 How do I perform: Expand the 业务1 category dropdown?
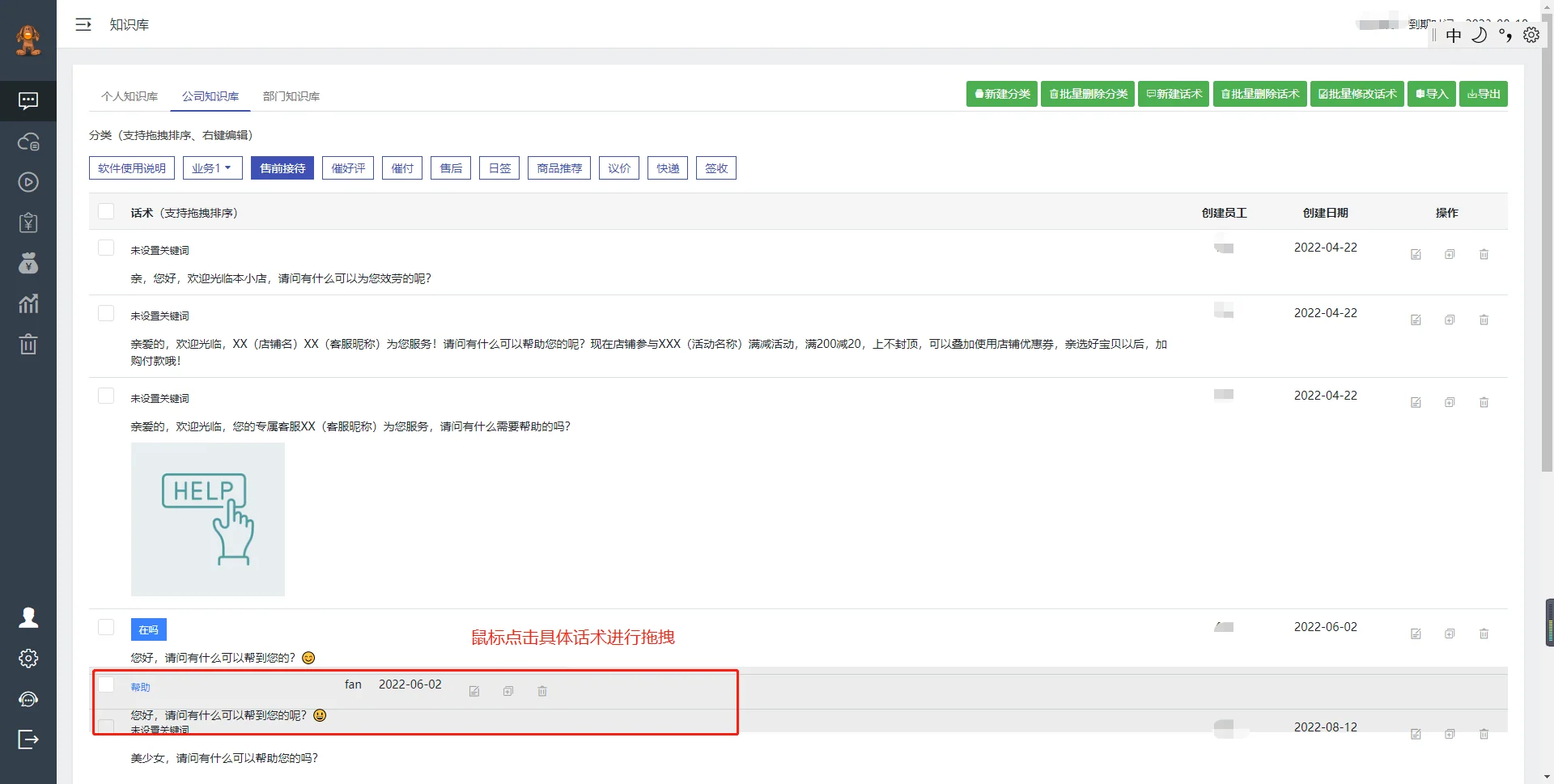(213, 168)
